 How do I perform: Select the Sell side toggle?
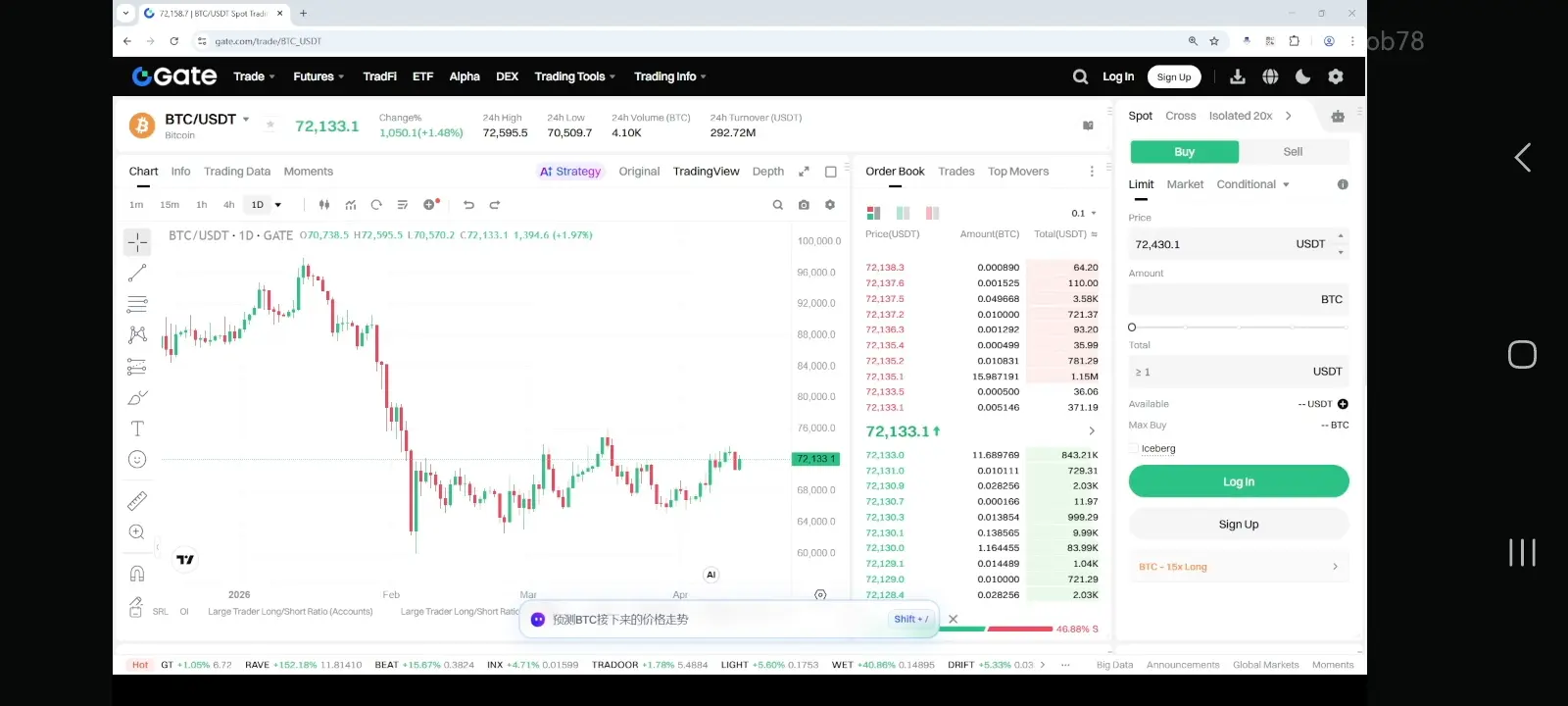pyautogui.click(x=1294, y=152)
